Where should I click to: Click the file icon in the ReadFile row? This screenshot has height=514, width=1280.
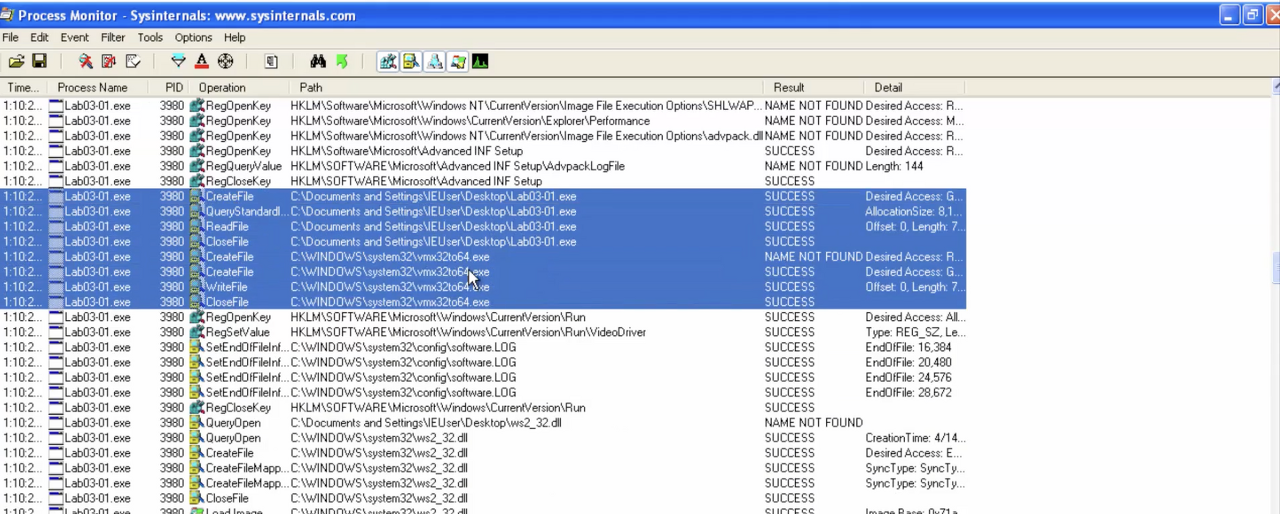pyautogui.click(x=197, y=227)
